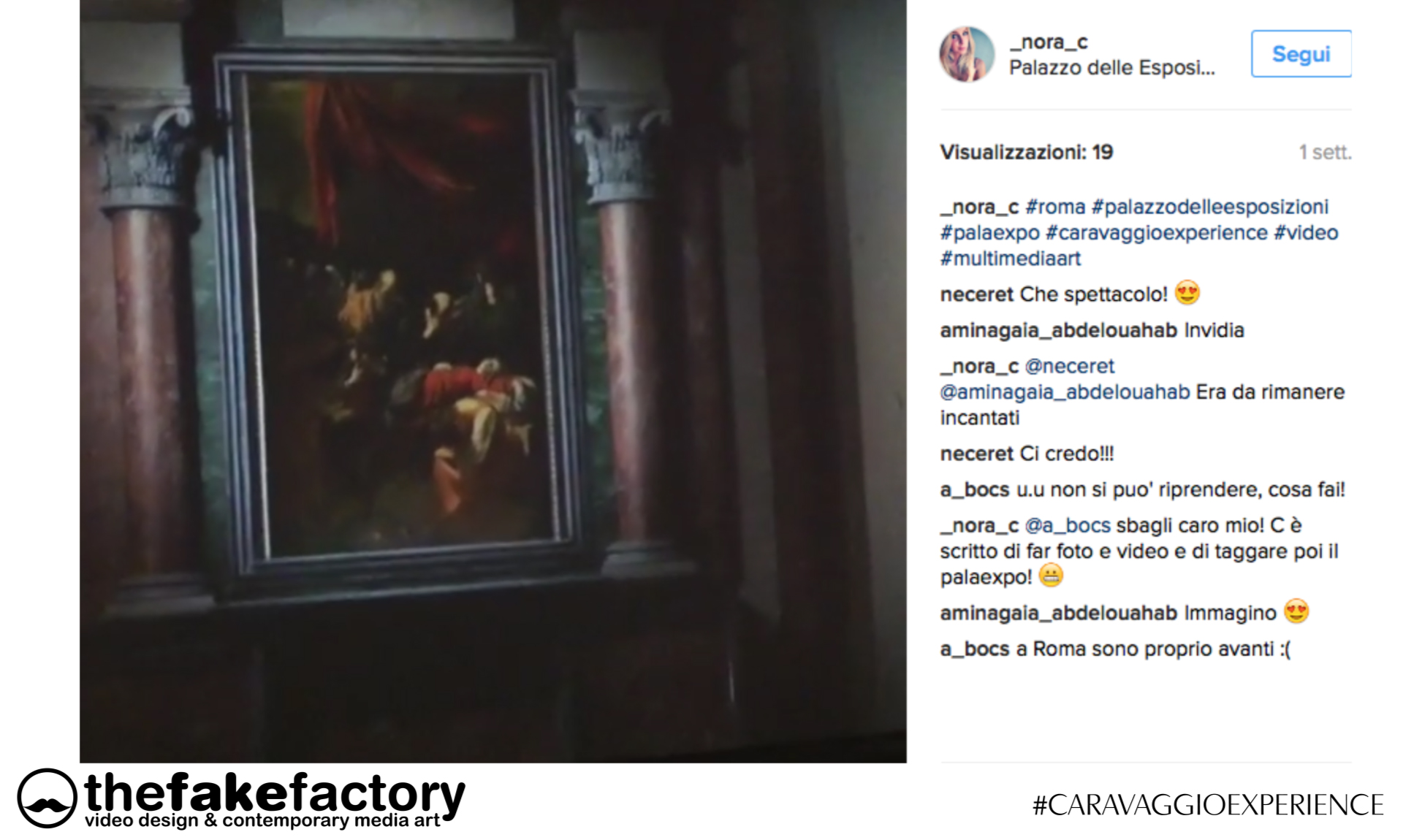This screenshot has width=1403, height=840.
Task: Follow the account with Segui button
Action: pyautogui.click(x=1301, y=54)
